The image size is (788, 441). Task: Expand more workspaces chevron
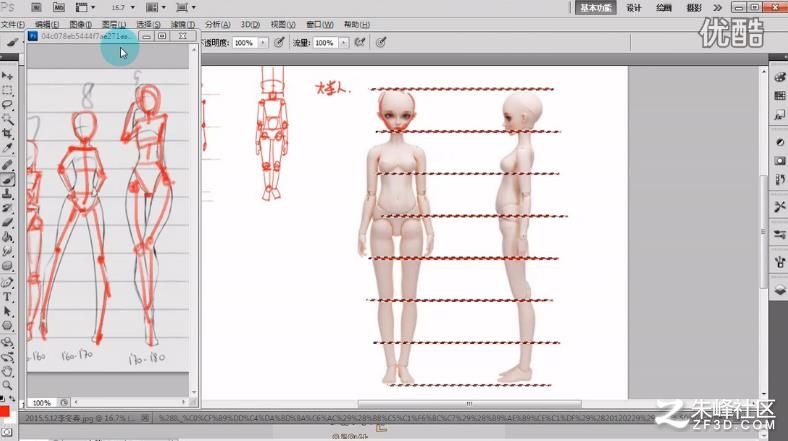click(x=717, y=8)
